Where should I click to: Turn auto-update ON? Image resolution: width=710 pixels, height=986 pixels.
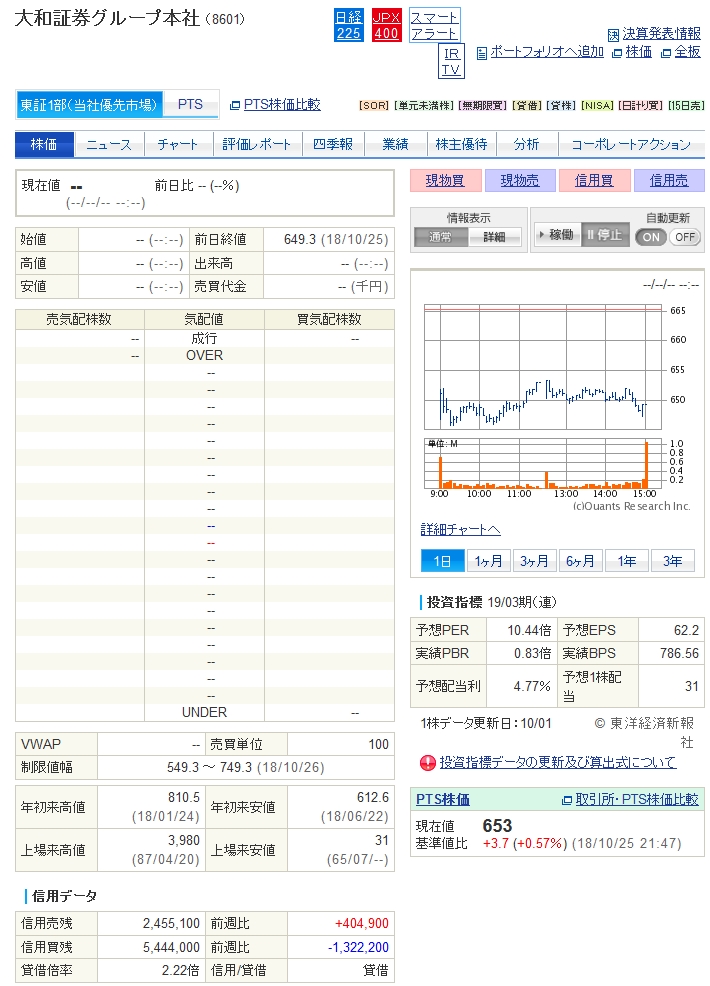point(651,237)
